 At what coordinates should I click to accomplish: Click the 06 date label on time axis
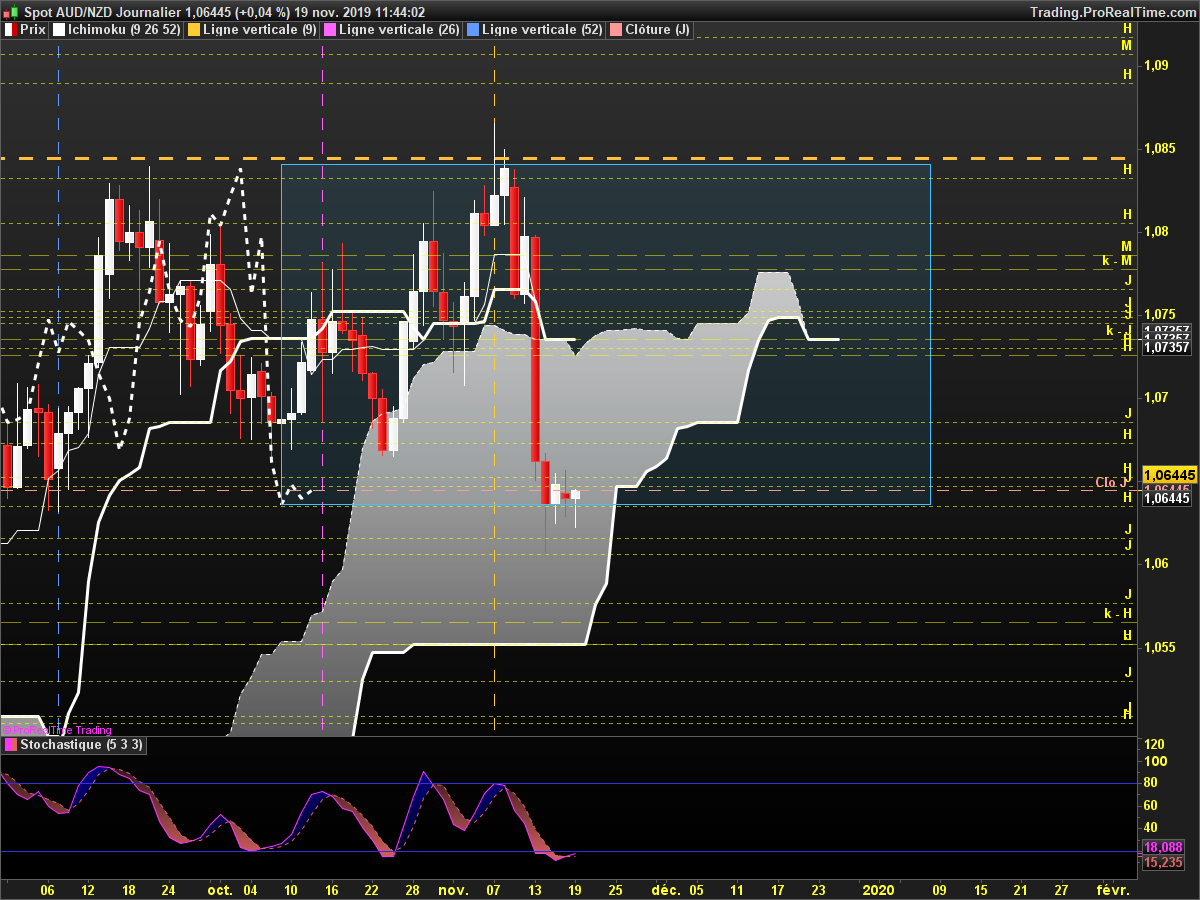[47, 889]
